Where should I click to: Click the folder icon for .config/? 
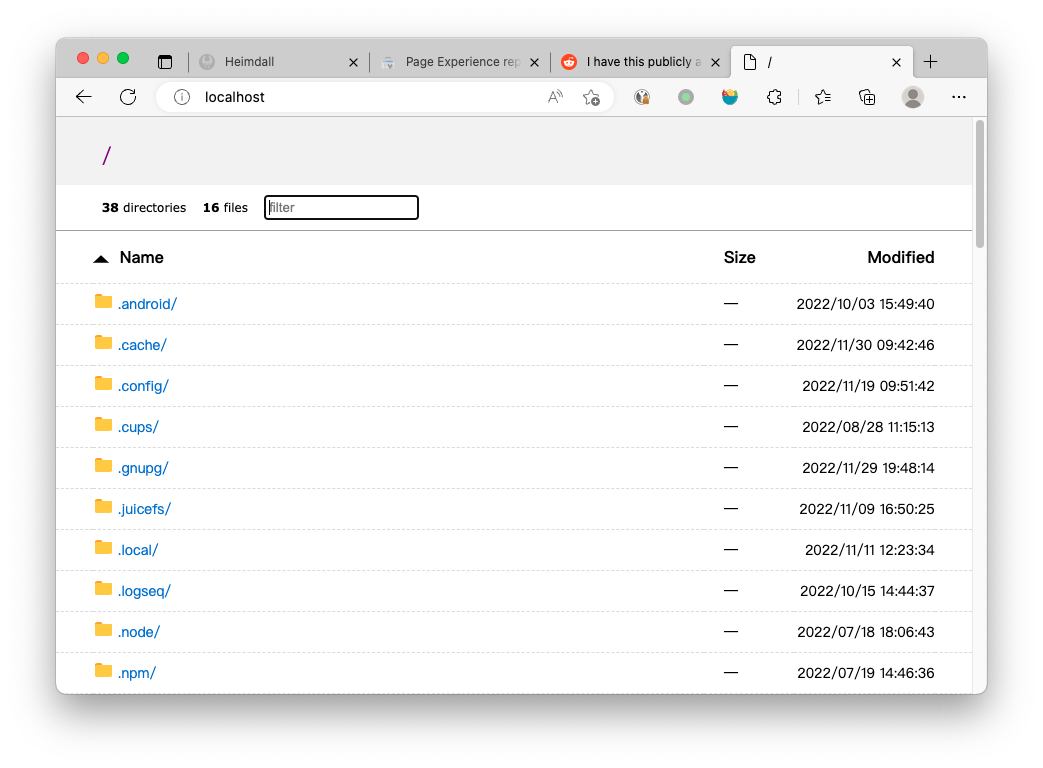pyautogui.click(x=103, y=384)
